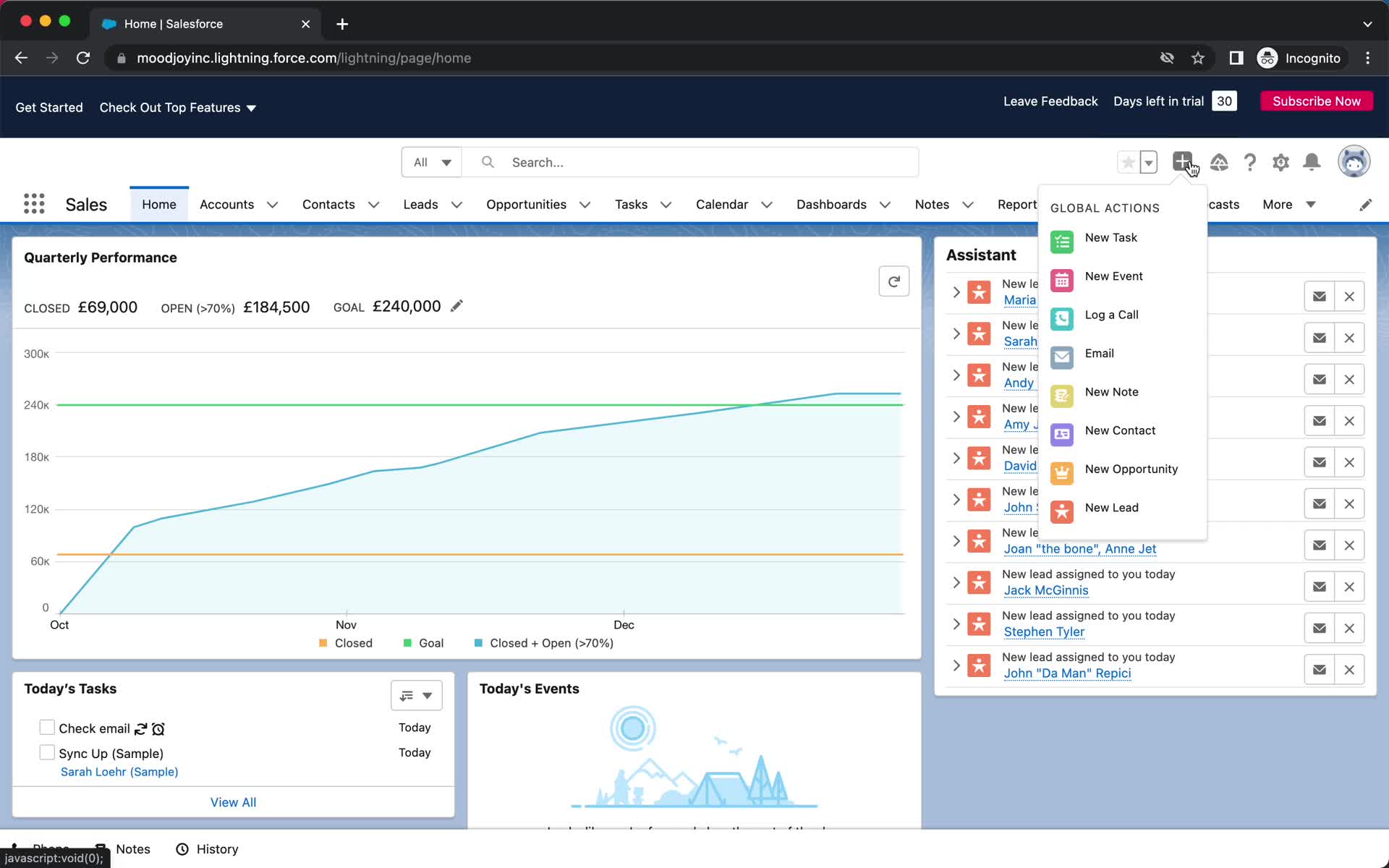
Task: Click the envelope icon in Joan Anne Jet row
Action: 1320,545
